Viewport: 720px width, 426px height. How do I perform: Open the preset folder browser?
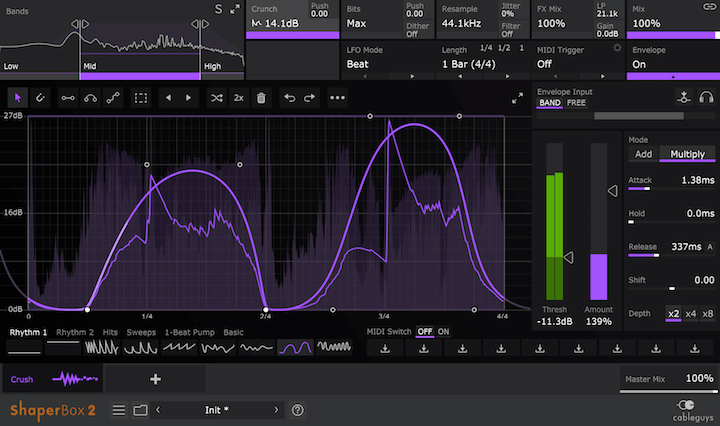coord(141,410)
